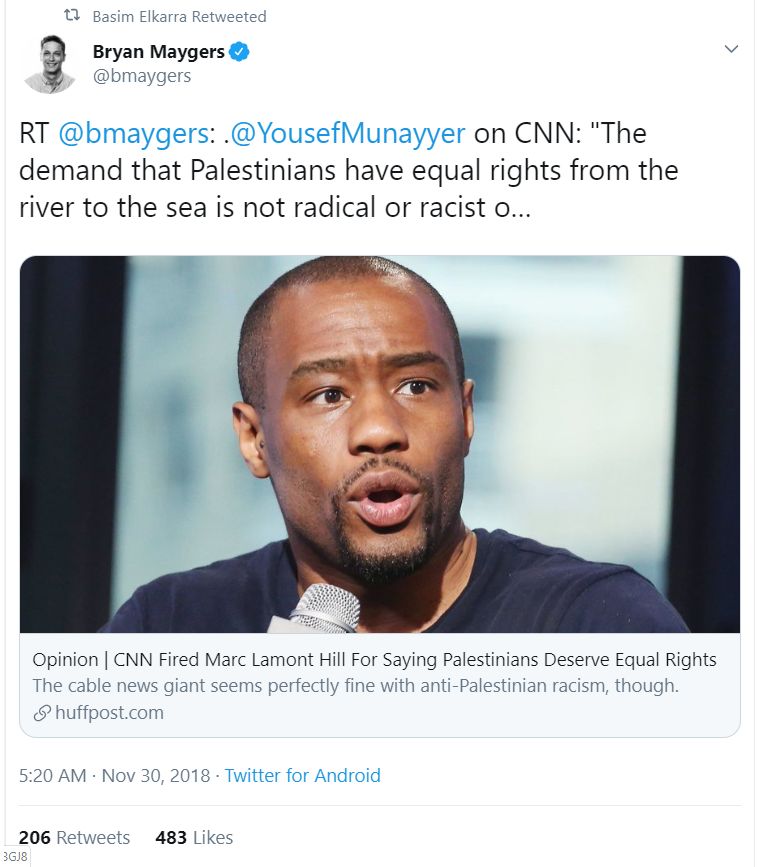Image resolution: width=757 pixels, height=867 pixels.
Task: Click the "CNN Fired Marc Lamont Hill" headline
Action: tap(374, 660)
